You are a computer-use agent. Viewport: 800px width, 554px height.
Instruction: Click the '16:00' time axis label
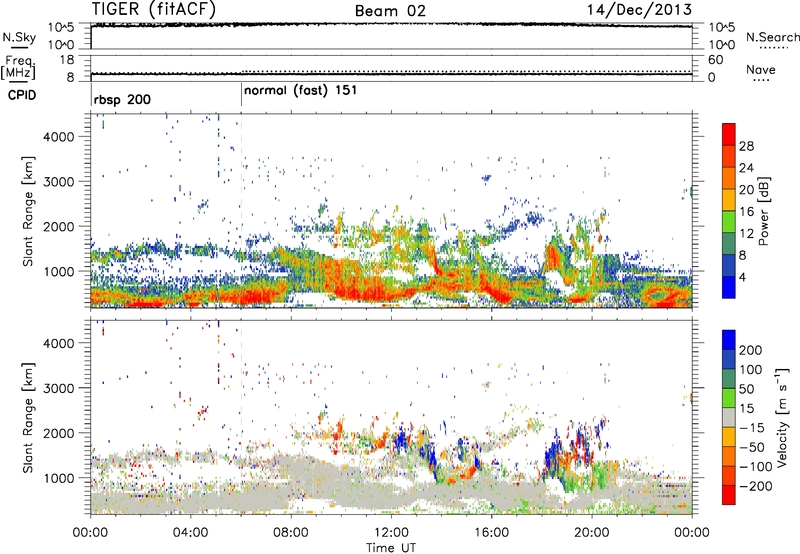(491, 533)
